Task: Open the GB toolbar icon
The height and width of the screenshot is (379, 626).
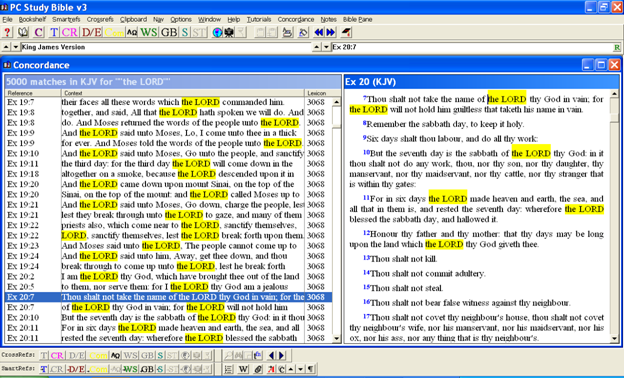Action: 169,32
